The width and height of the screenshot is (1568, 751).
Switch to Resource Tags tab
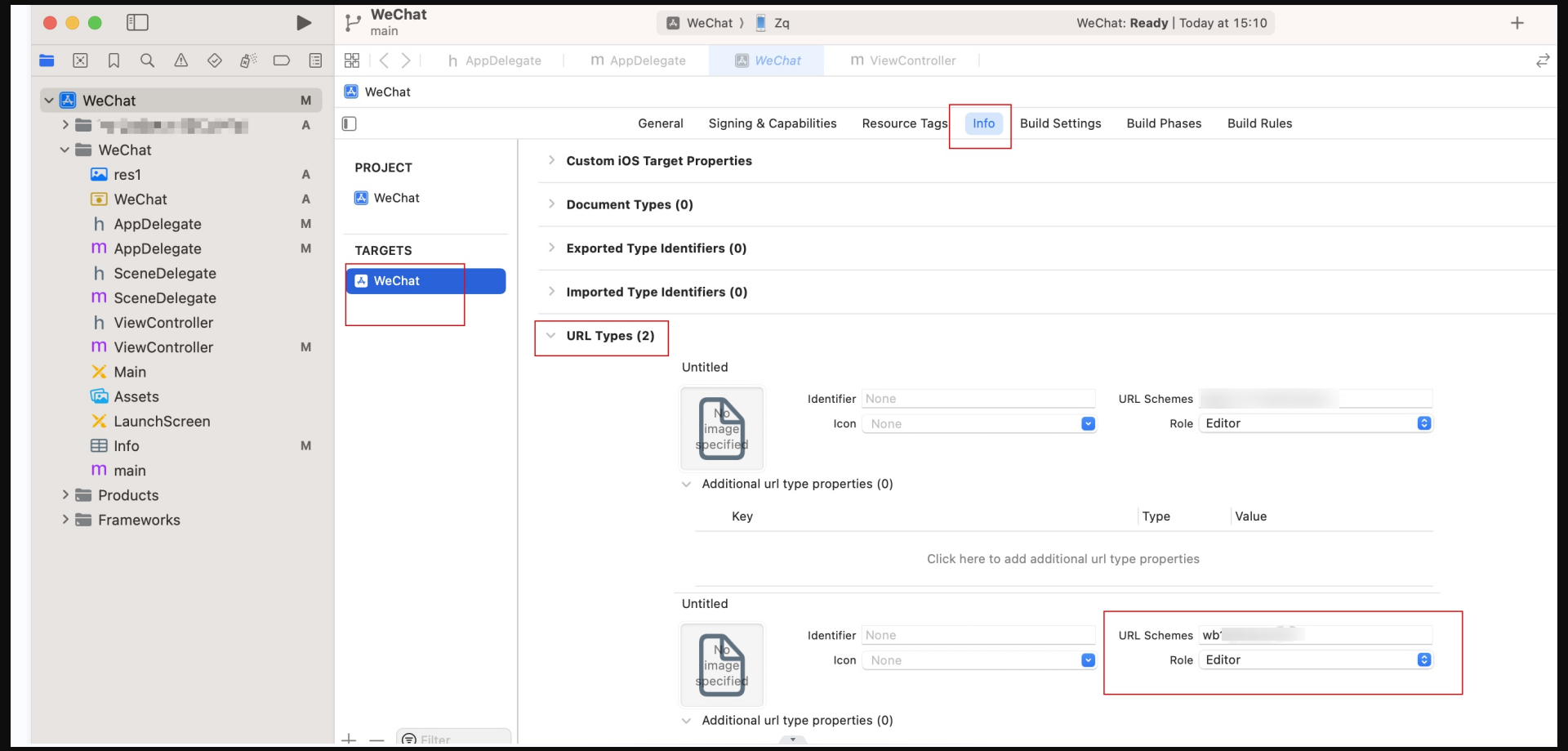[905, 123]
